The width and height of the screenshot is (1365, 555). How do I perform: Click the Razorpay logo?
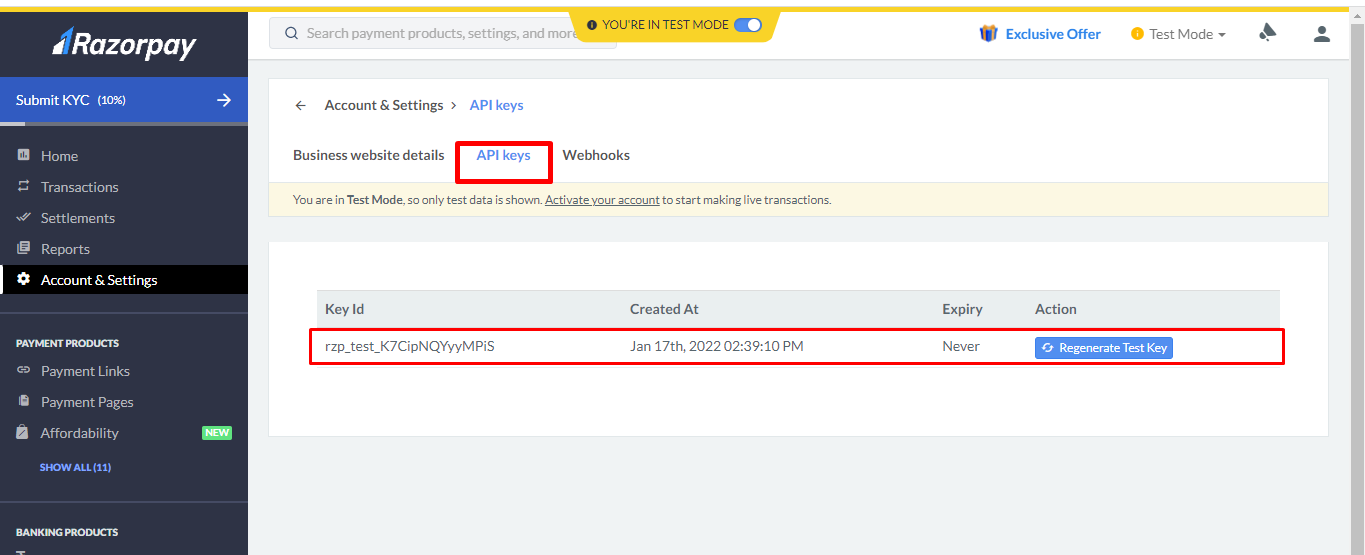tap(124, 44)
